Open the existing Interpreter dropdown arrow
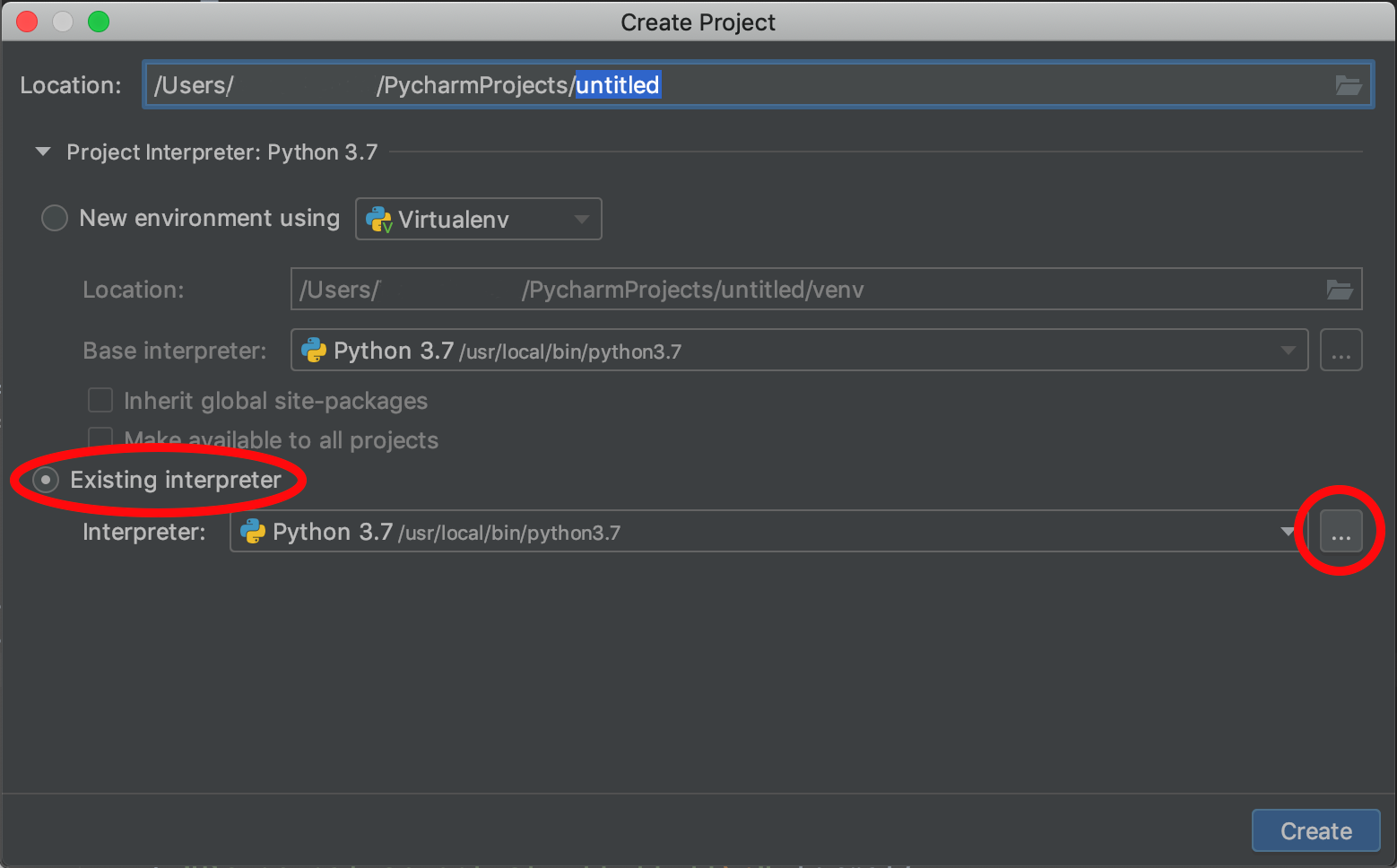This screenshot has width=1397, height=868. [1288, 532]
